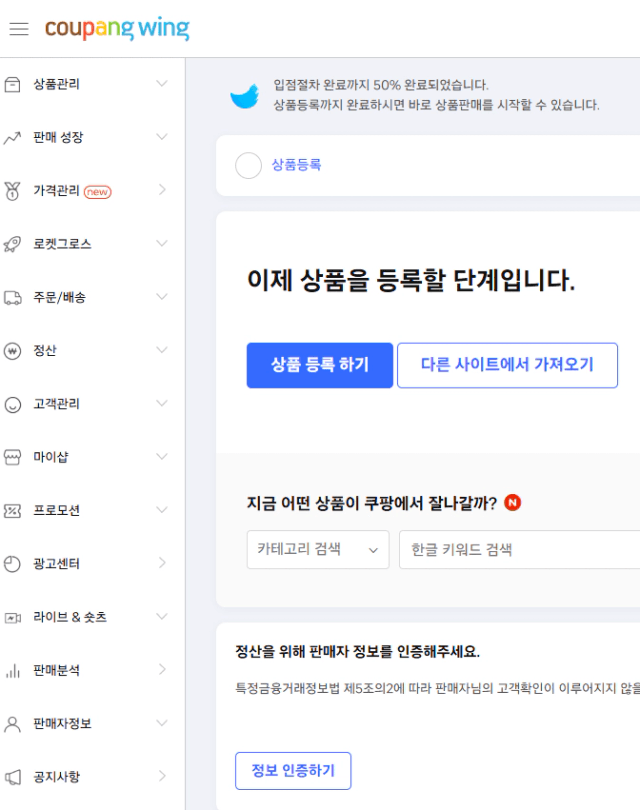
Task: Open the hamburger menu icon
Action: click(19, 29)
